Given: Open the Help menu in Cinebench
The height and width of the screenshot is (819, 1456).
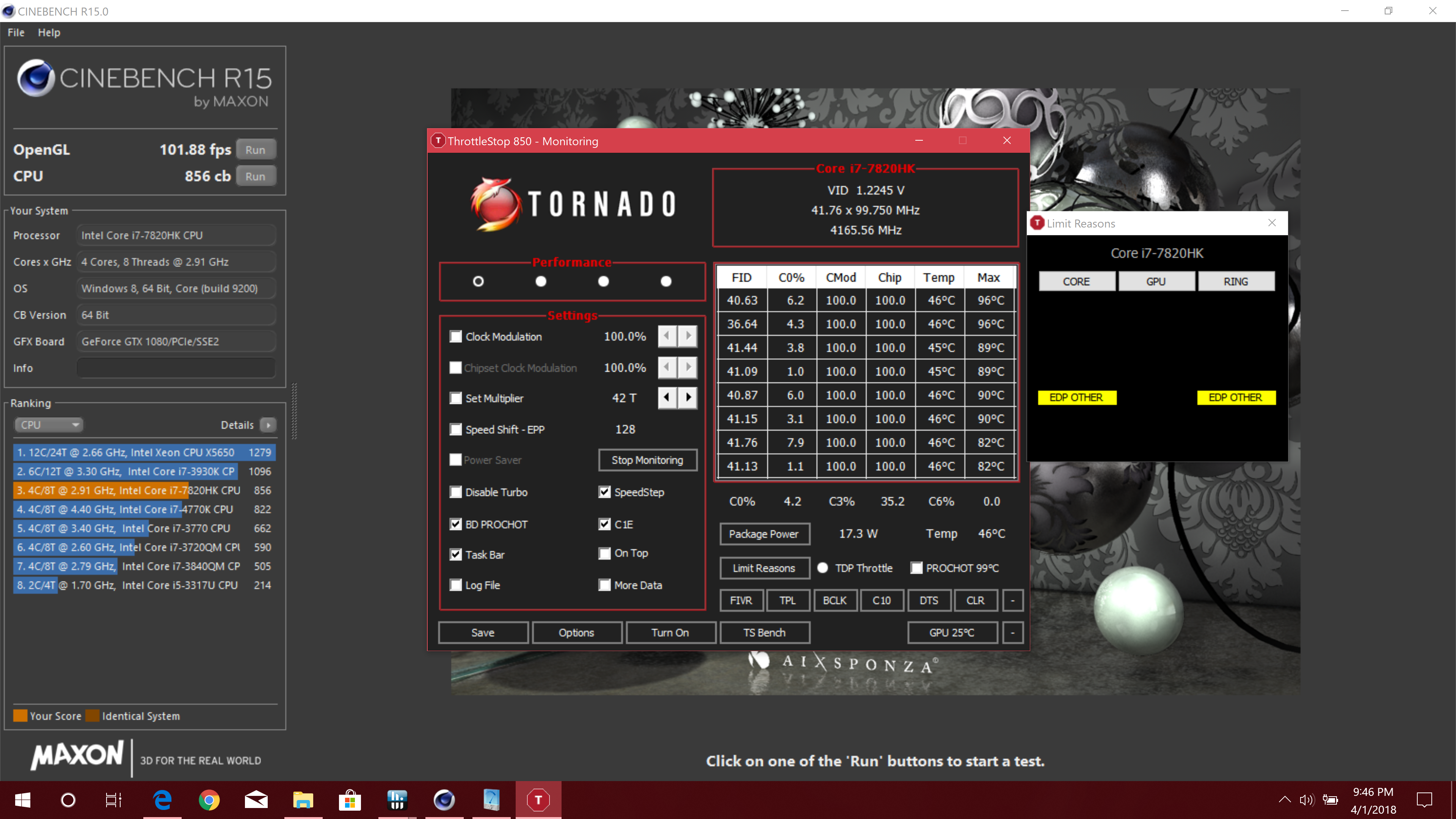Looking at the screenshot, I should tap(49, 33).
